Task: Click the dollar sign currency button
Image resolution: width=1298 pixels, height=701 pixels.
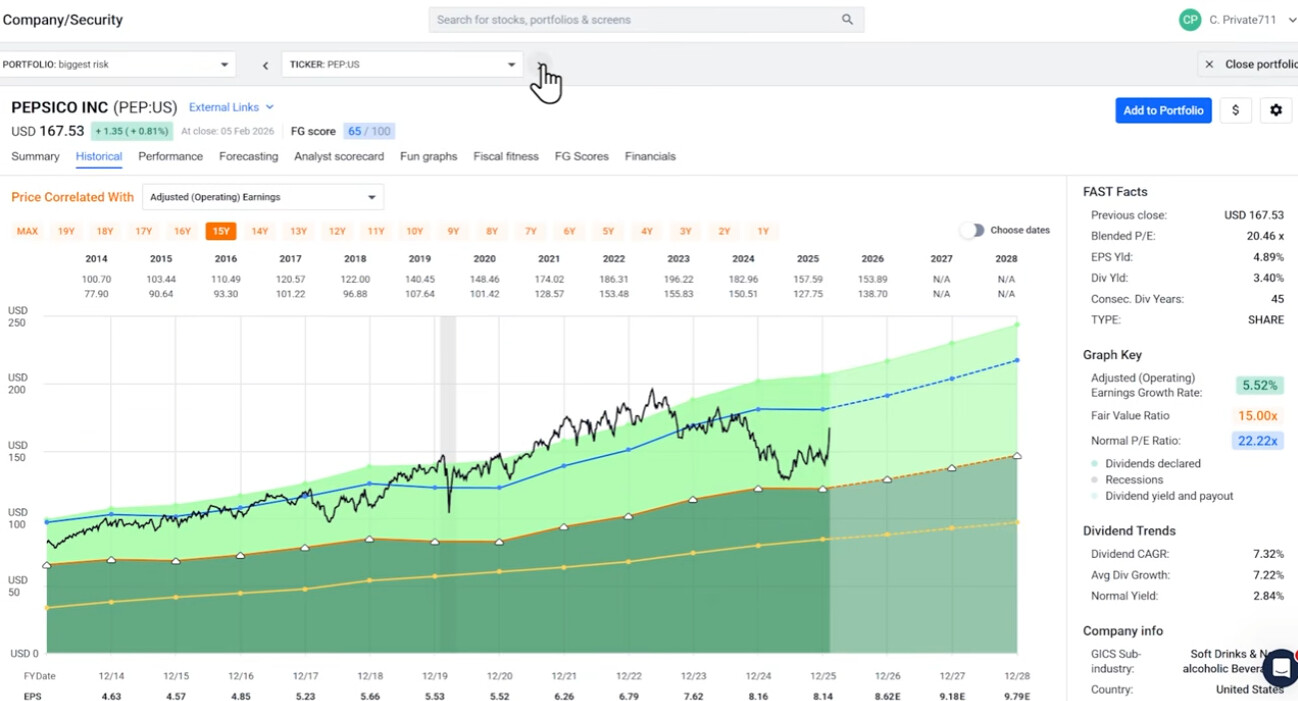Action: [x=1235, y=110]
